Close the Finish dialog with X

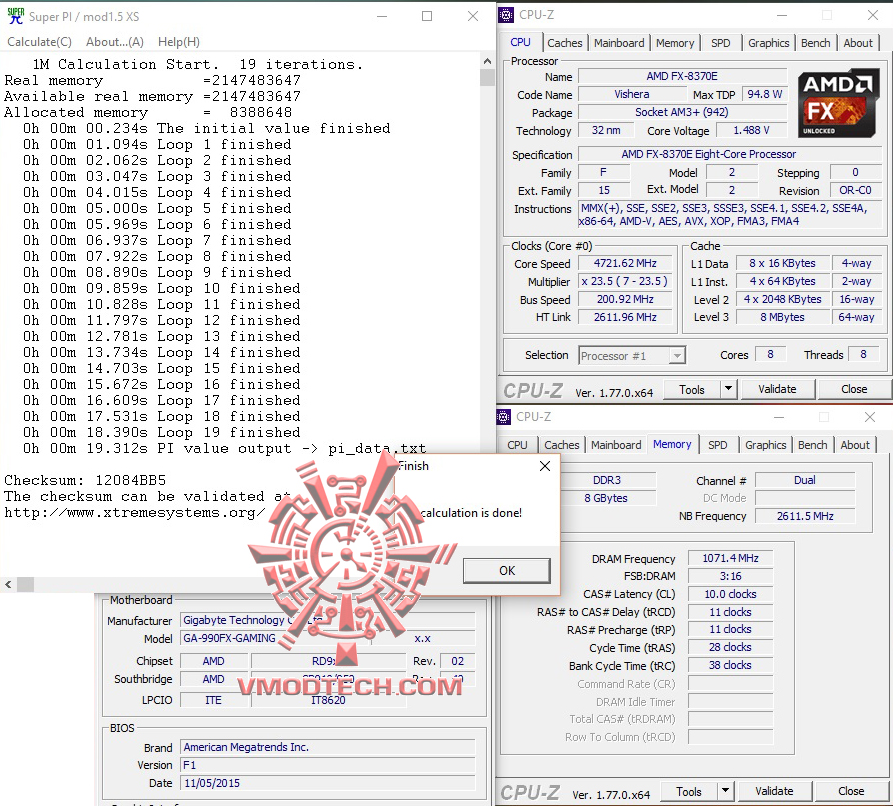coord(544,466)
